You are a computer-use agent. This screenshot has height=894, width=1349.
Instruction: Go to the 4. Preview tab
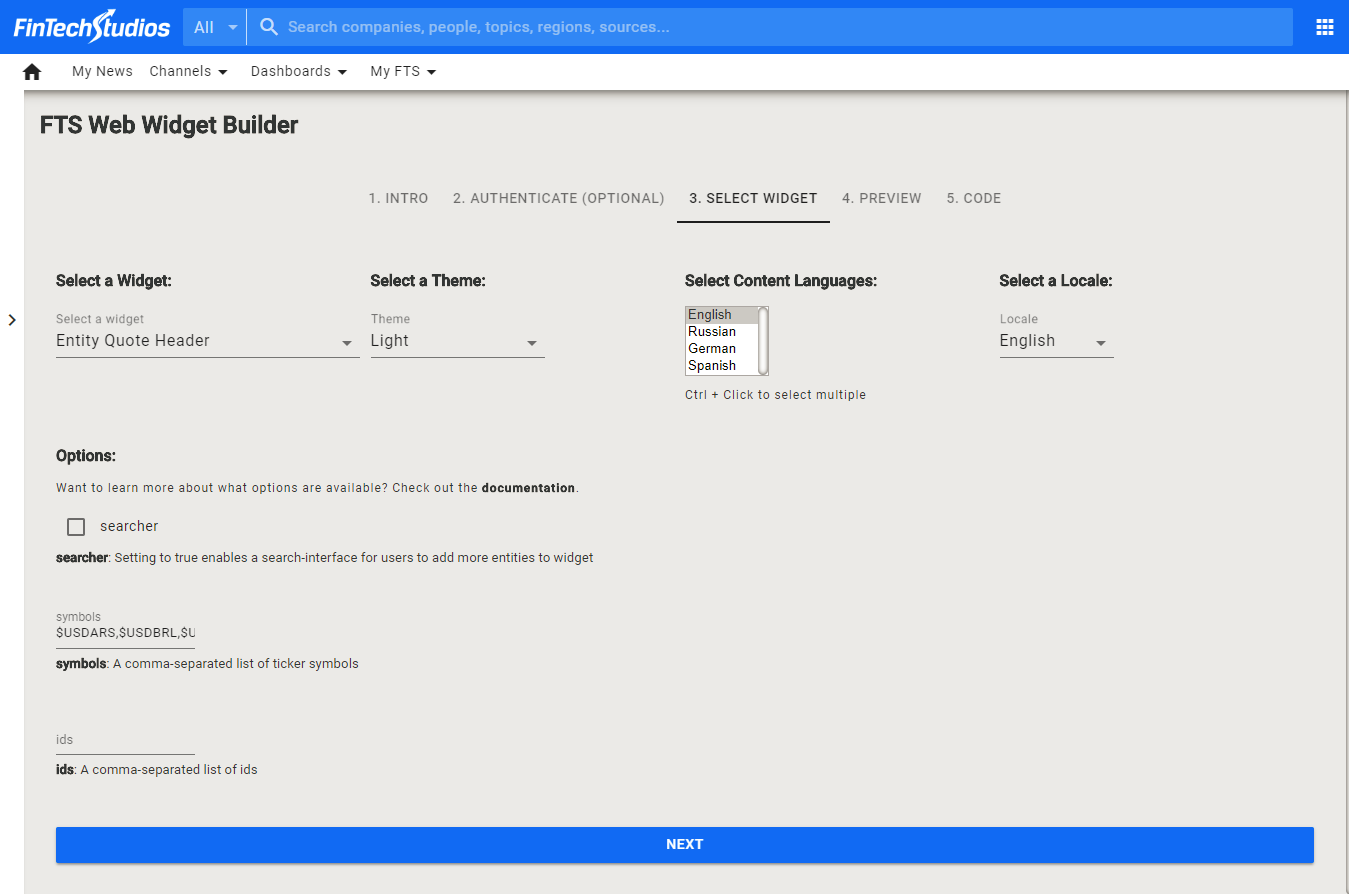pos(882,198)
